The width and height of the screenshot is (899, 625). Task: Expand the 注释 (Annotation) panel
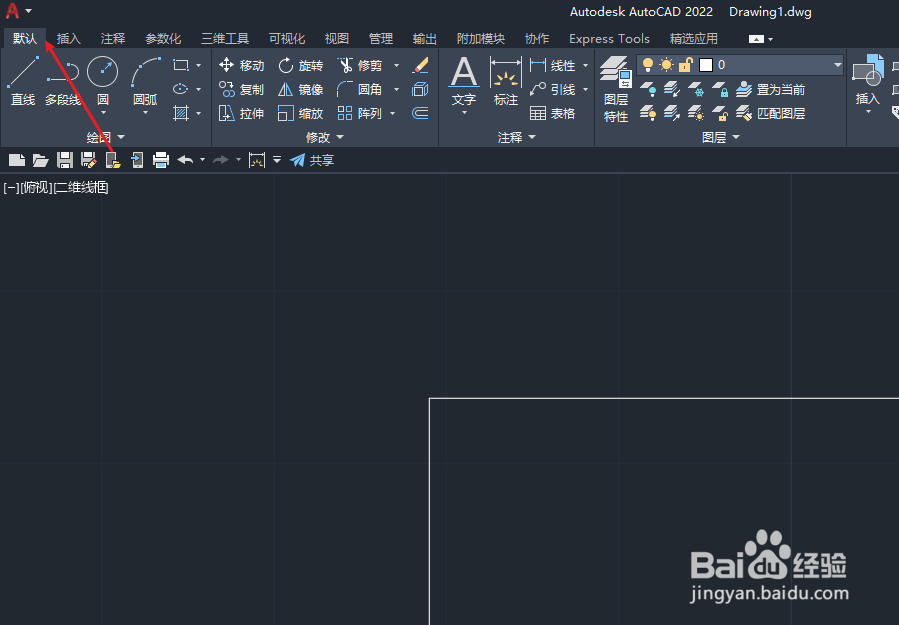(x=517, y=137)
